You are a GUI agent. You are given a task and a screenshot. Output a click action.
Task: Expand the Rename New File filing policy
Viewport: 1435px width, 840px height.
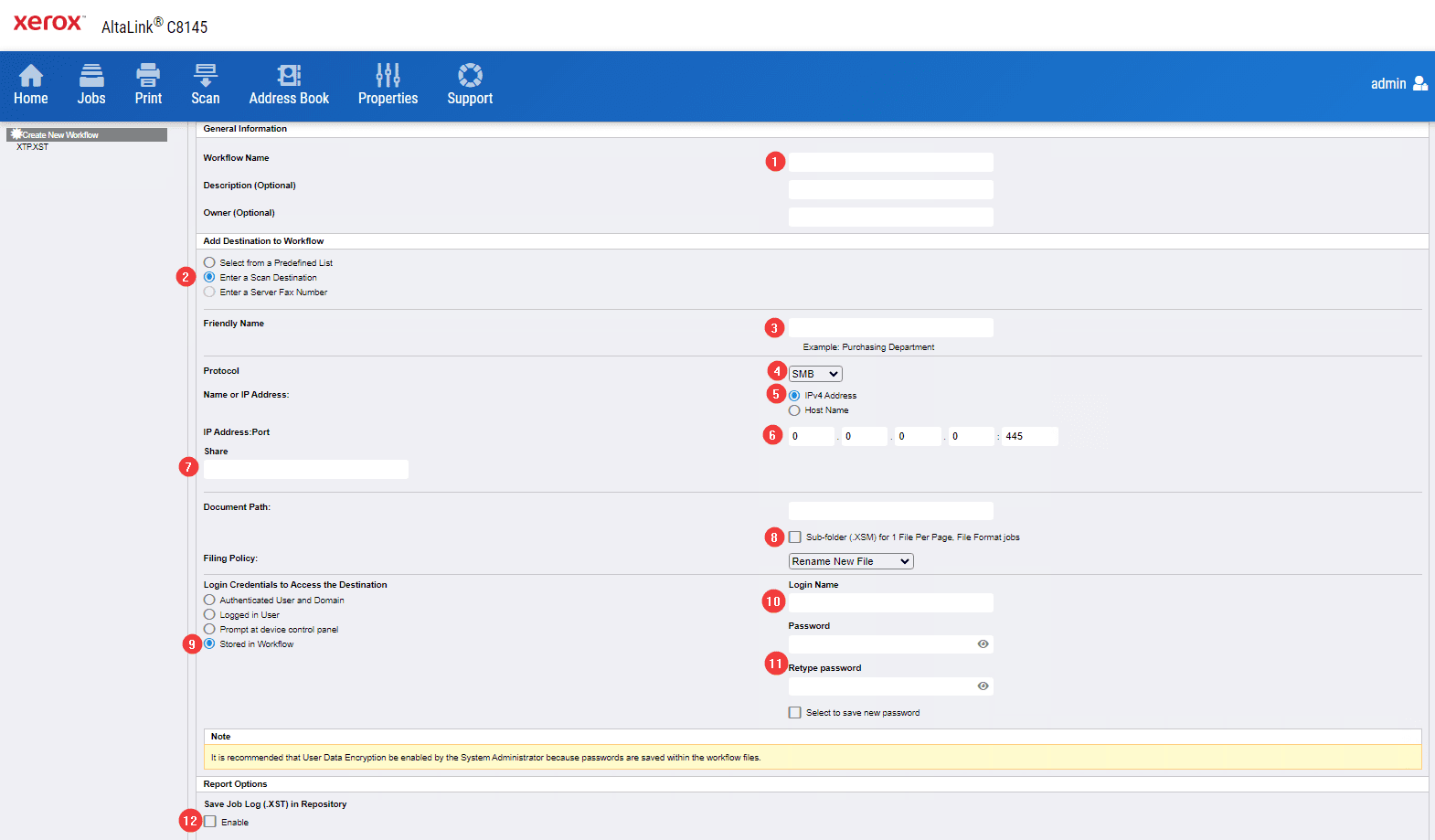[x=851, y=561]
